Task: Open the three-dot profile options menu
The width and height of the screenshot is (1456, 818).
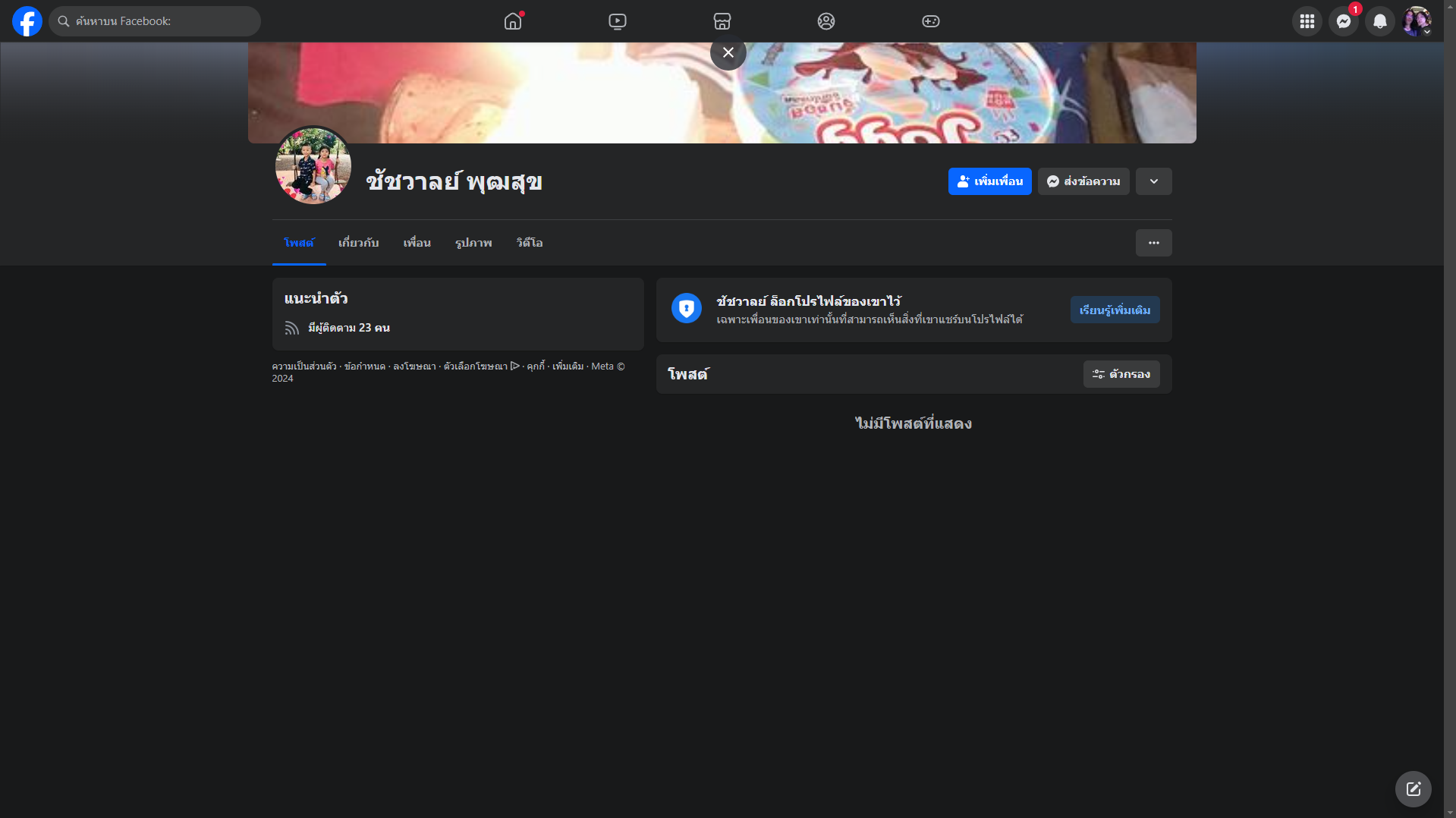Action: tap(1154, 243)
